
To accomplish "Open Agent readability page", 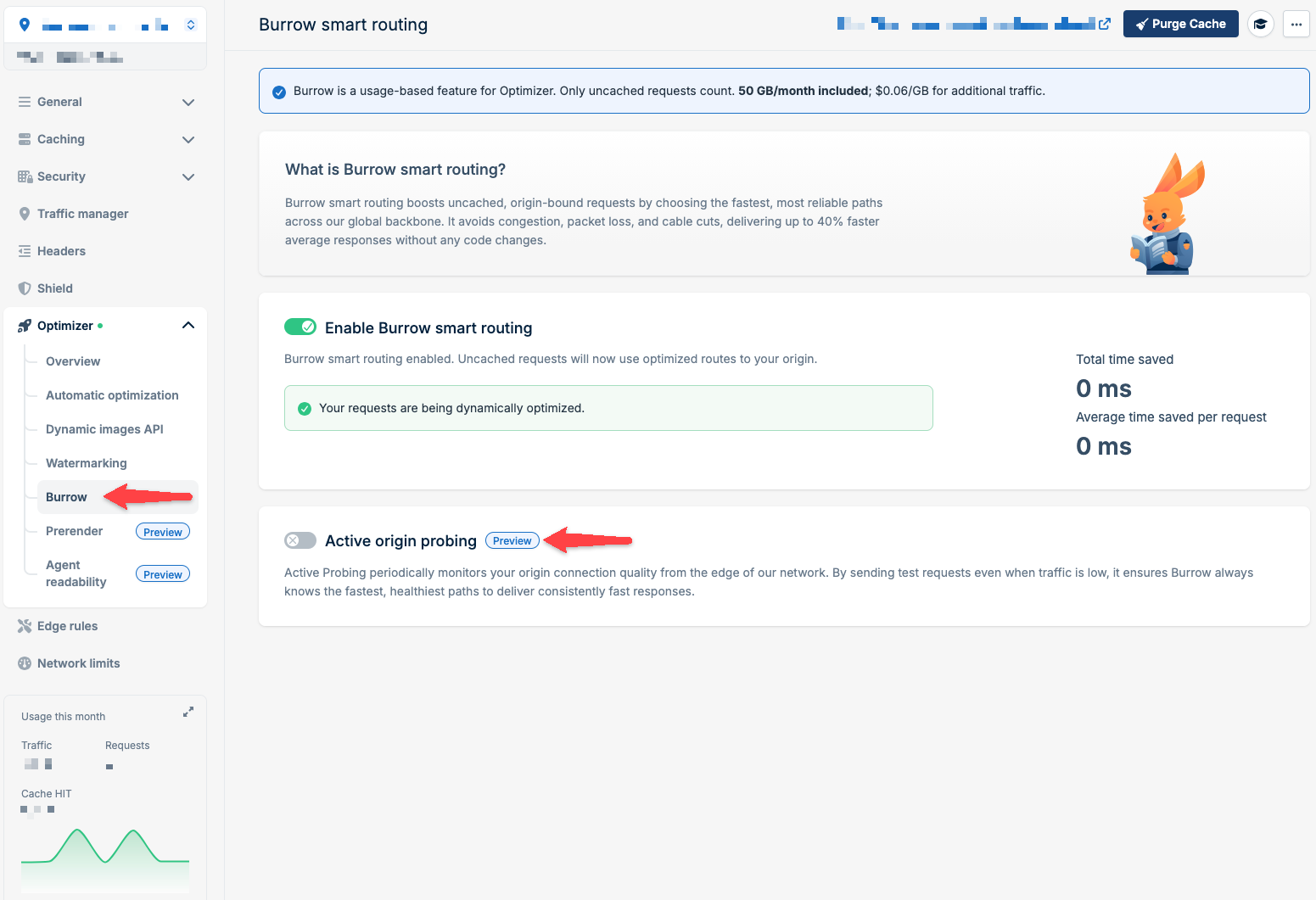I will (x=76, y=573).
